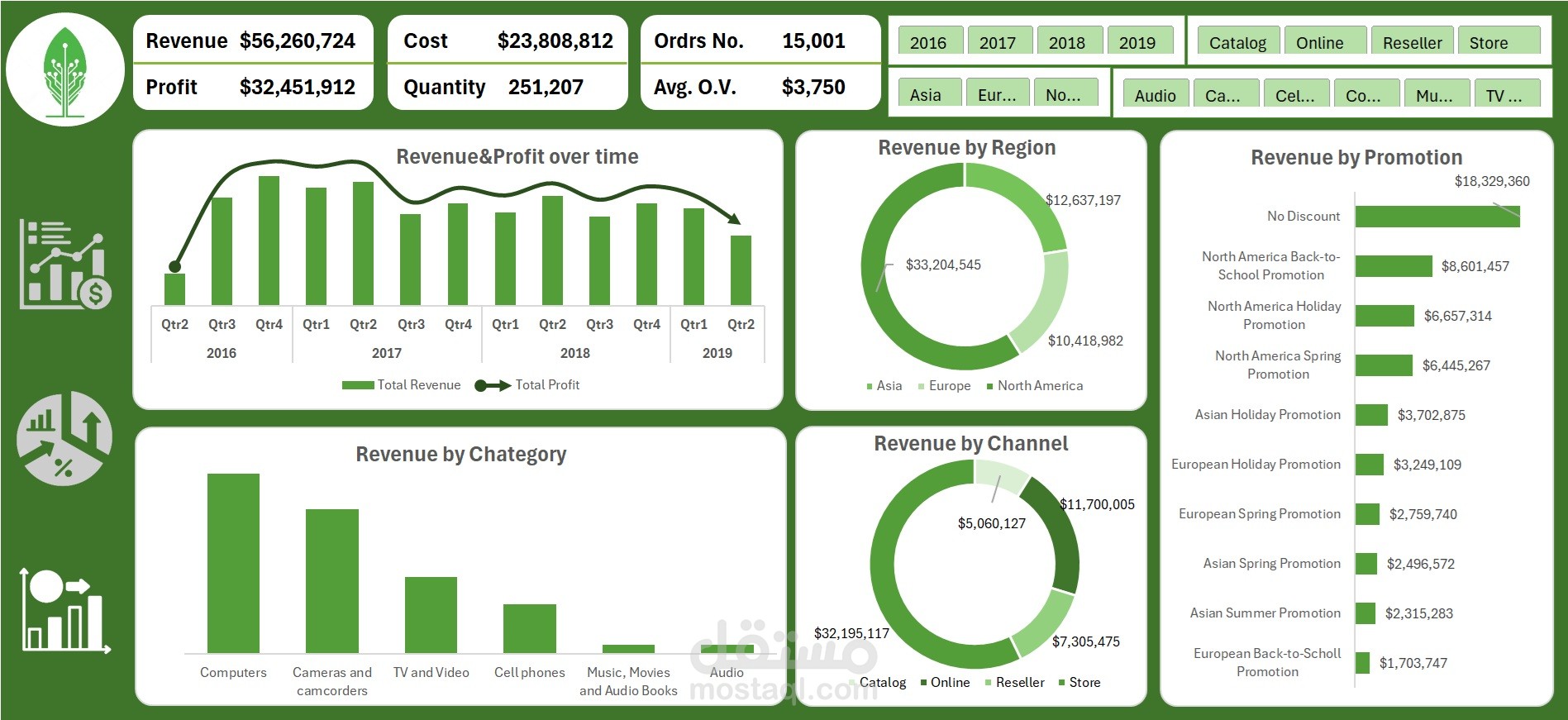Click the $11,700,005 channel data label

(1097, 504)
